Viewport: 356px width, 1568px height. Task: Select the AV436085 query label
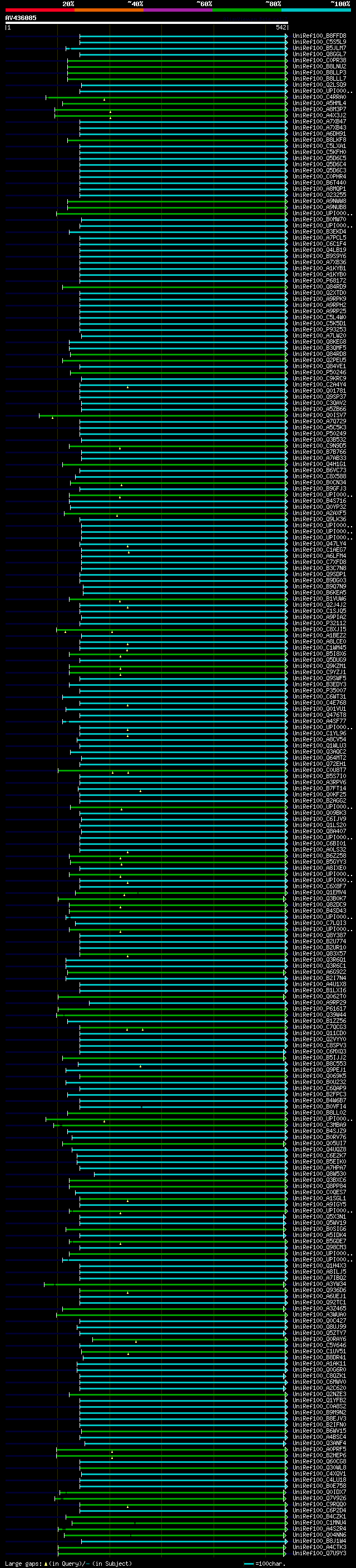(21, 18)
